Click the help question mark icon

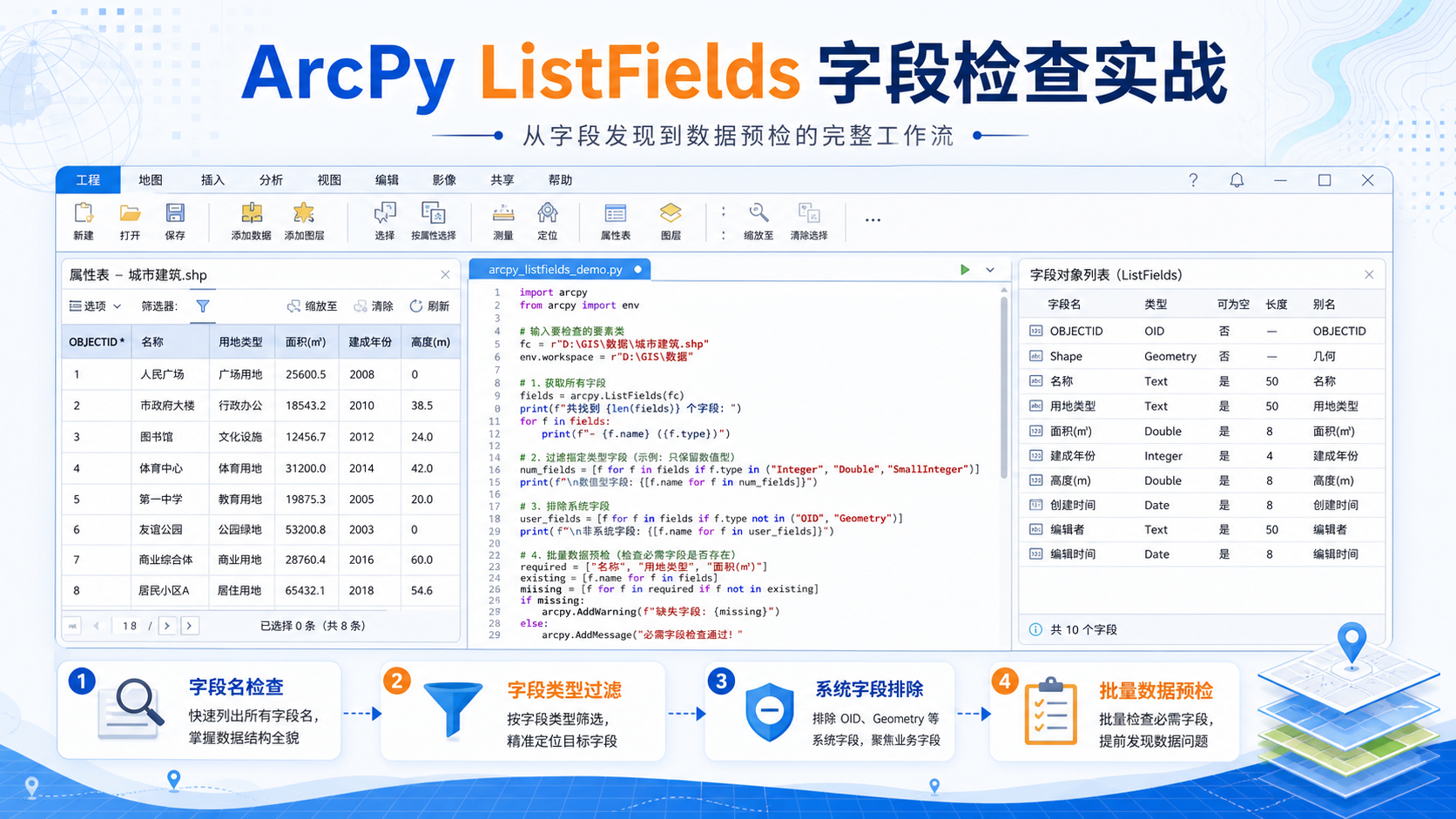(1193, 180)
